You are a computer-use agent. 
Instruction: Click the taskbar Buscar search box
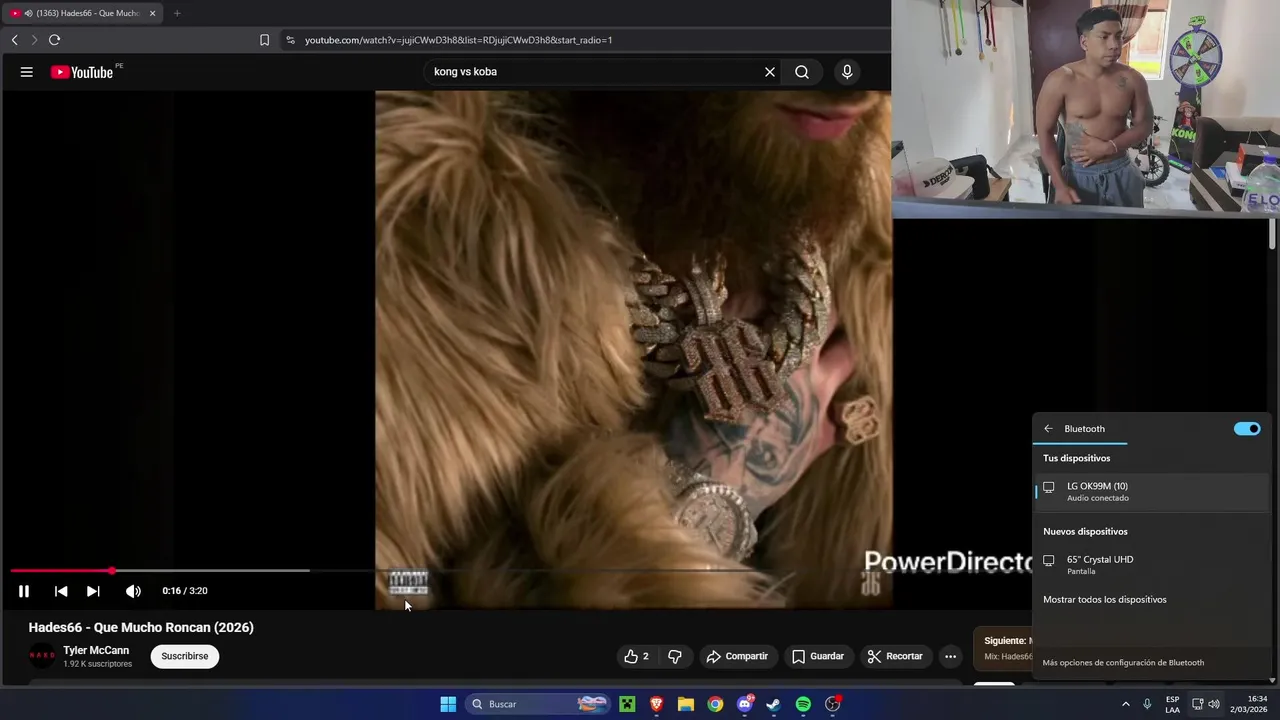538,704
